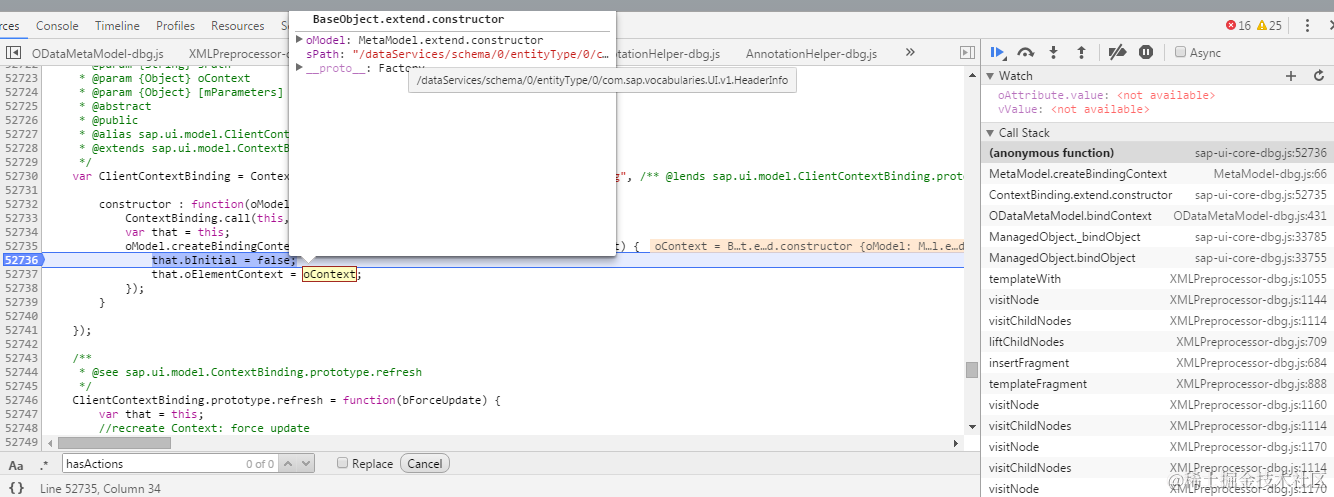Switch to the Resources tab
Viewport: 1334px width, 497px height.
(x=237, y=26)
